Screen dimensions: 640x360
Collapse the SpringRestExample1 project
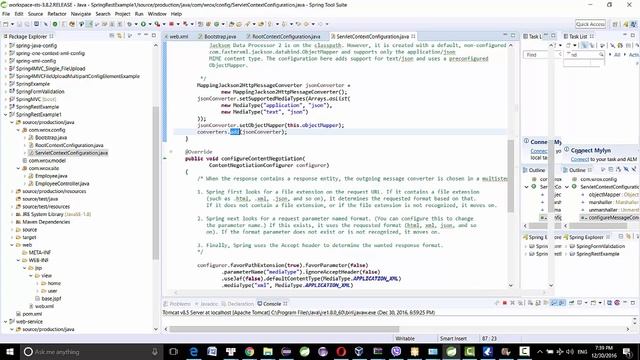click(6, 115)
